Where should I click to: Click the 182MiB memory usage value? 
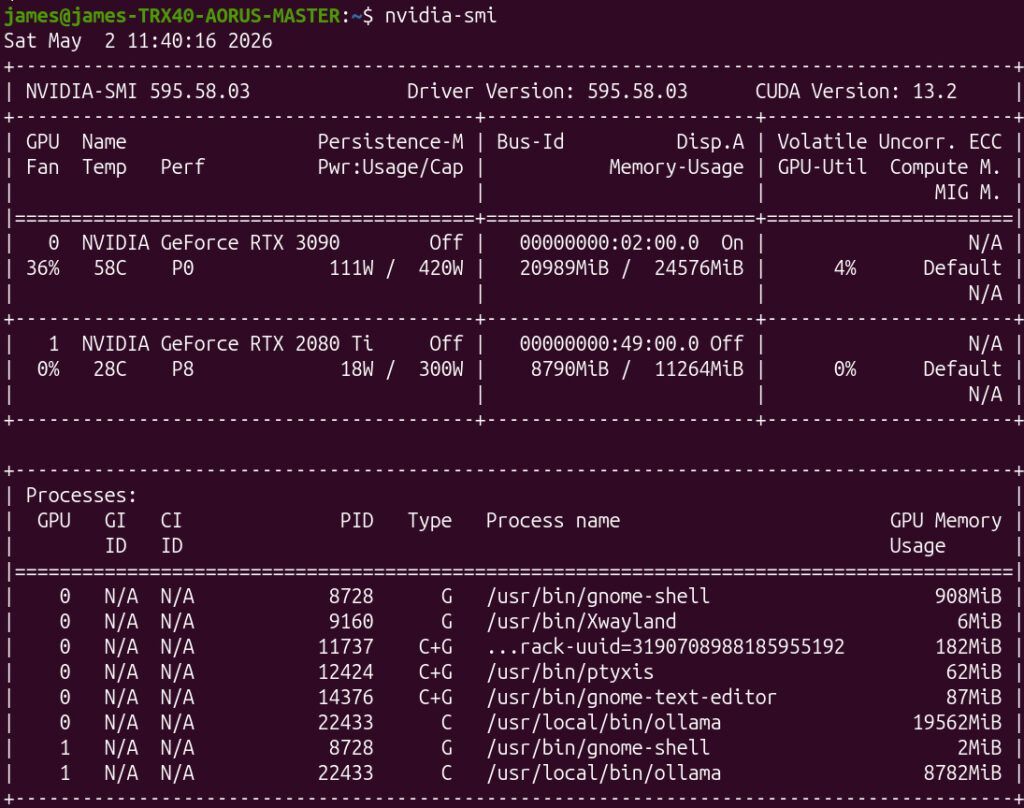[968, 647]
